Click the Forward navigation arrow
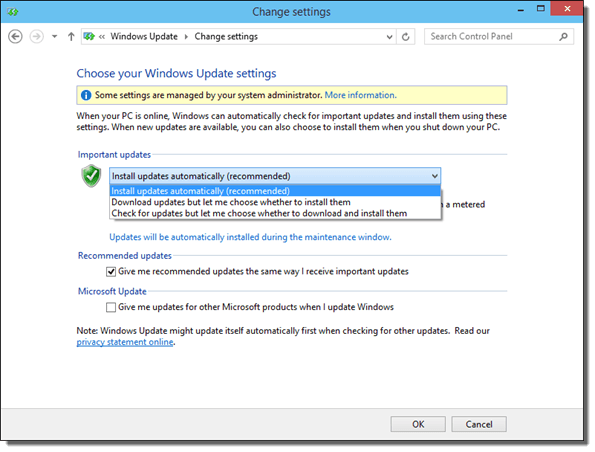 point(36,37)
